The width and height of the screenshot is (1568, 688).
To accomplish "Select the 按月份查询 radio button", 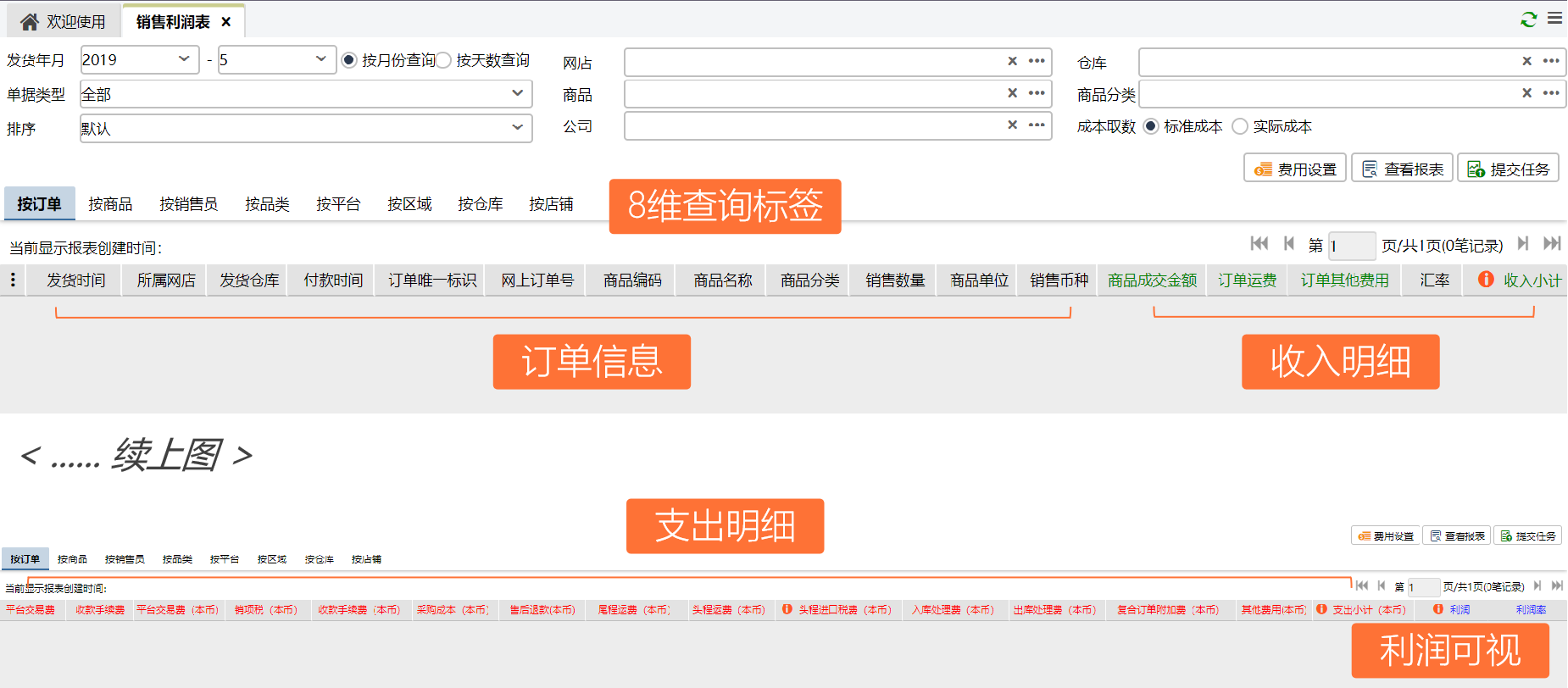I will point(349,60).
